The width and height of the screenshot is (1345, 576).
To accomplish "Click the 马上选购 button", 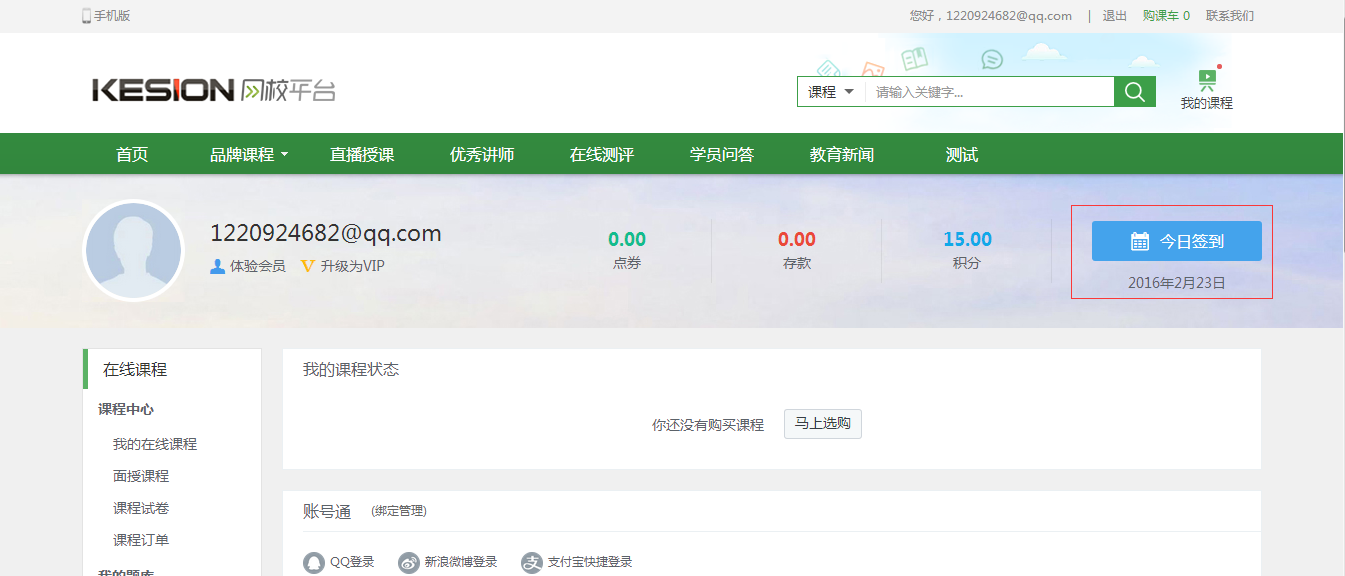I will coord(822,424).
